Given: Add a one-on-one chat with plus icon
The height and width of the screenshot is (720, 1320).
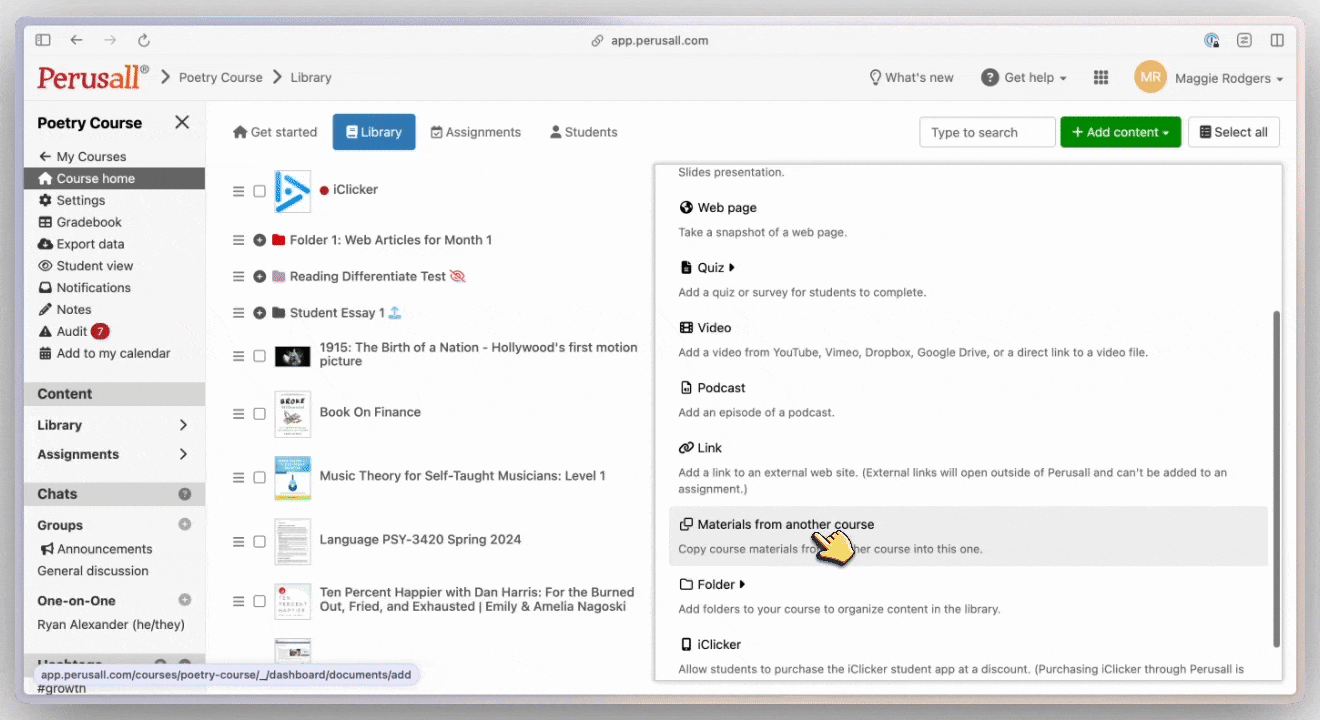Looking at the screenshot, I should (184, 600).
